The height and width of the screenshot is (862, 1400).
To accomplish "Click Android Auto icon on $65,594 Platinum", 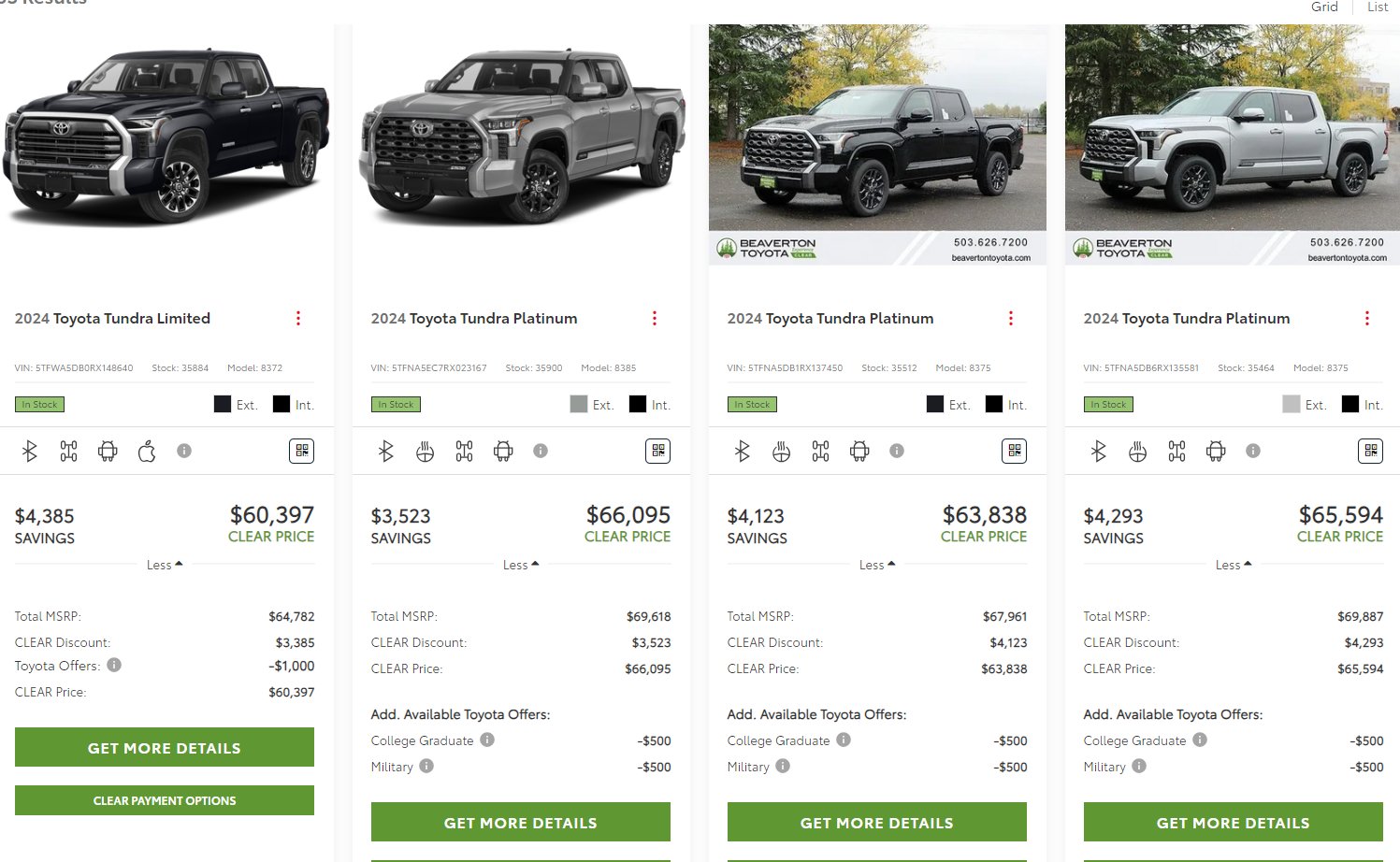I will click(1216, 452).
